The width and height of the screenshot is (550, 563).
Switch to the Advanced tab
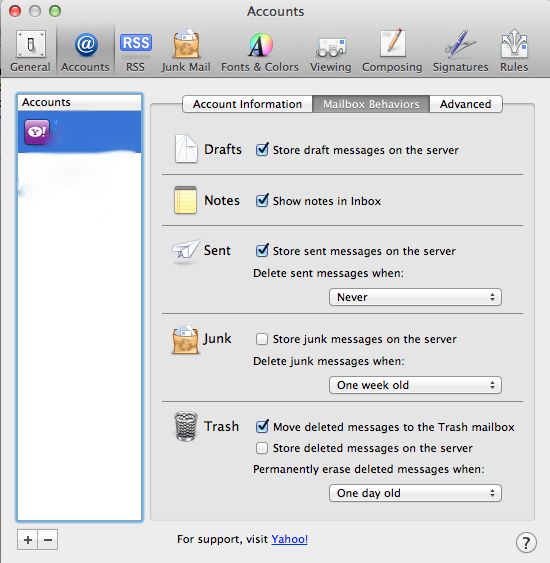click(466, 104)
